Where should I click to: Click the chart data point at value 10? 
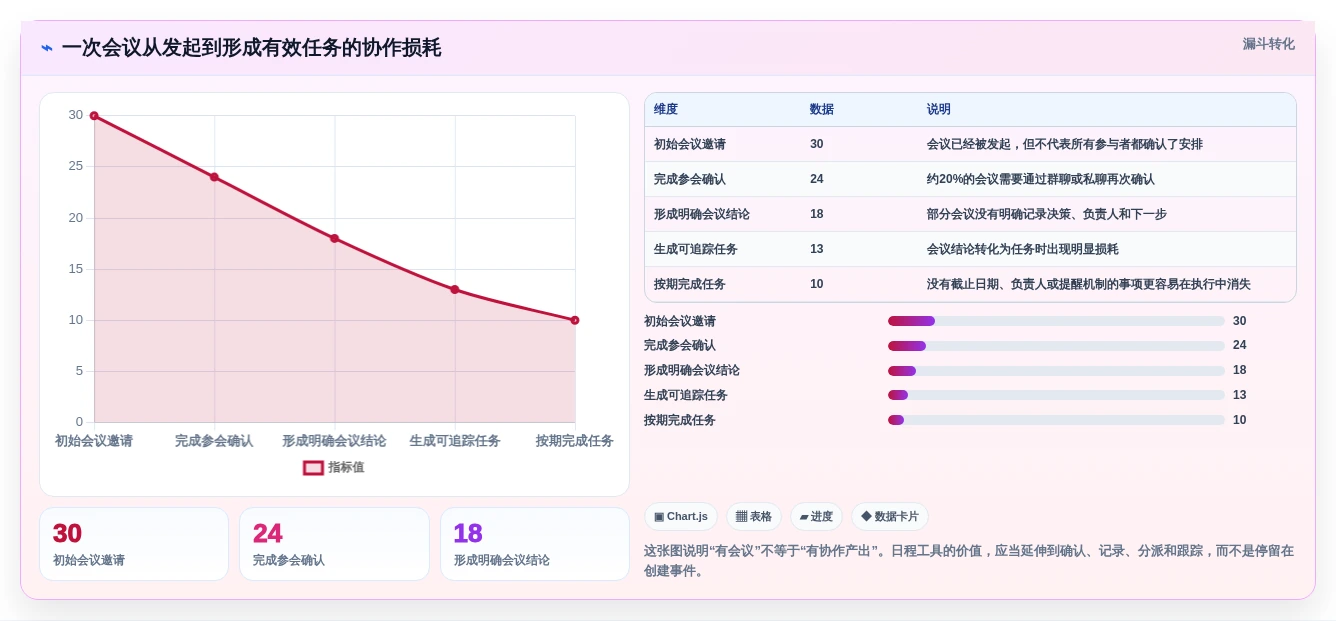[x=575, y=320]
